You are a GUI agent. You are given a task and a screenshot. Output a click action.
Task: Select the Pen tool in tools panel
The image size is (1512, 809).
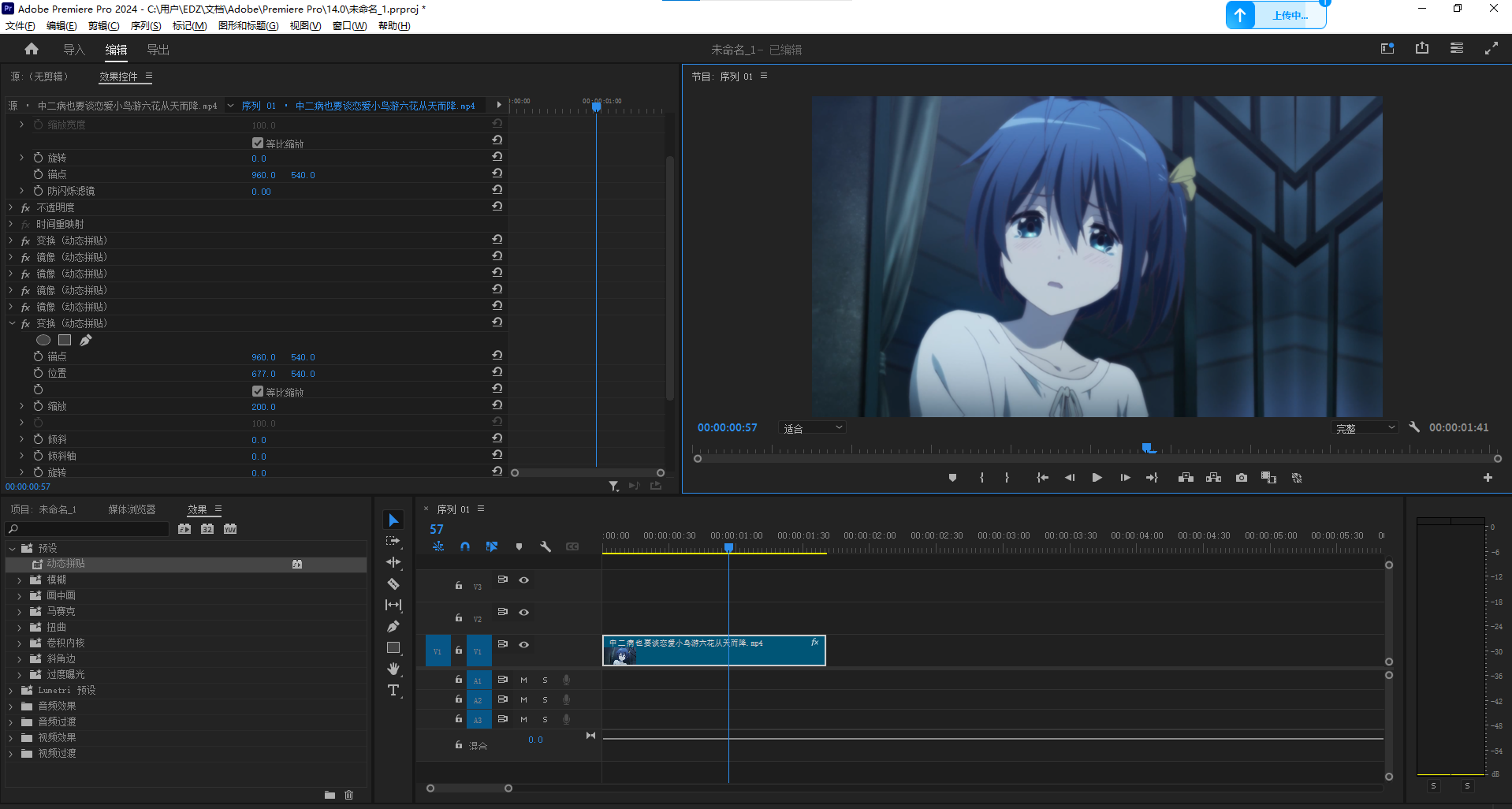[x=393, y=627]
